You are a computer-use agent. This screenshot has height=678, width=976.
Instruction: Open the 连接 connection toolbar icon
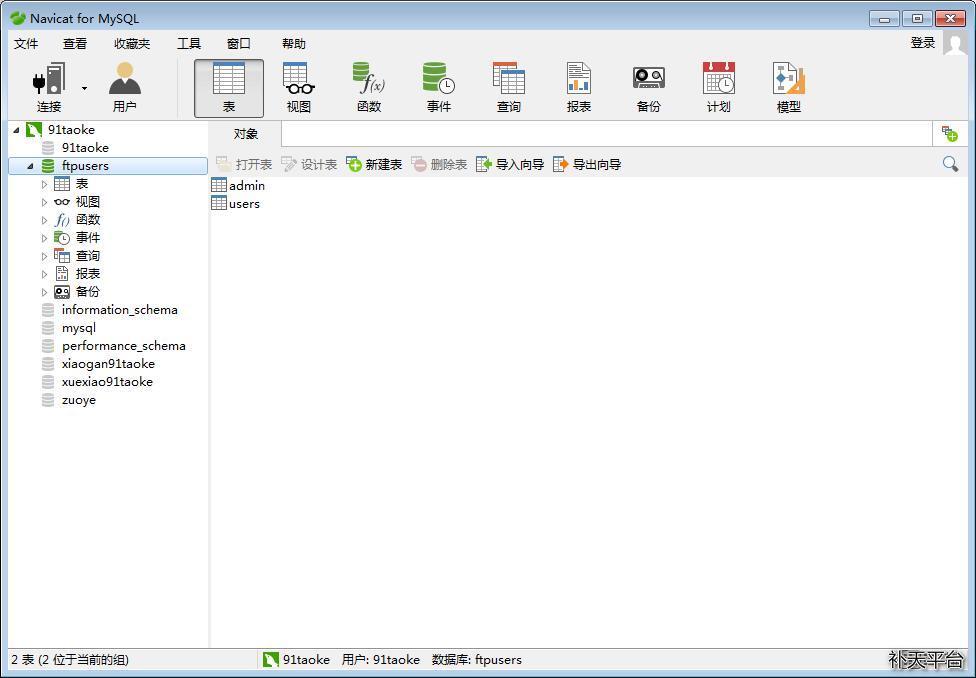point(49,88)
